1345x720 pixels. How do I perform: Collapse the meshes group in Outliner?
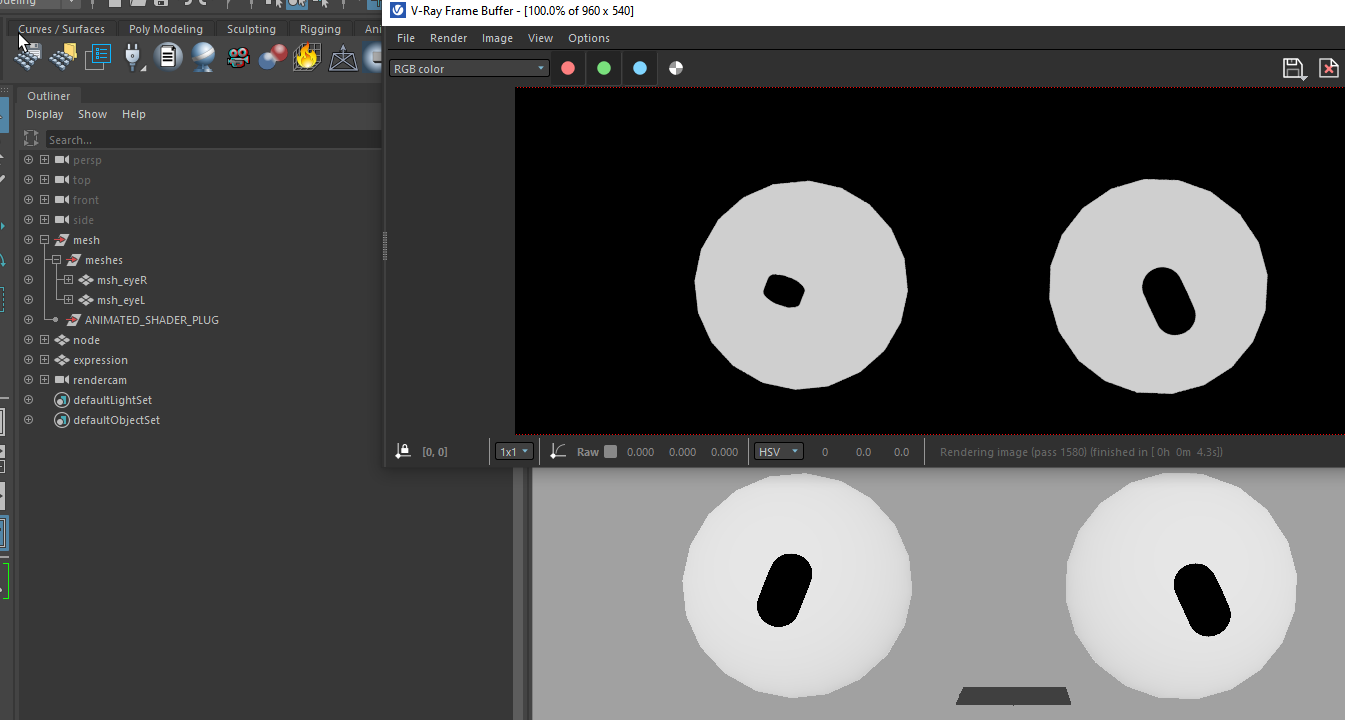click(x=56, y=260)
